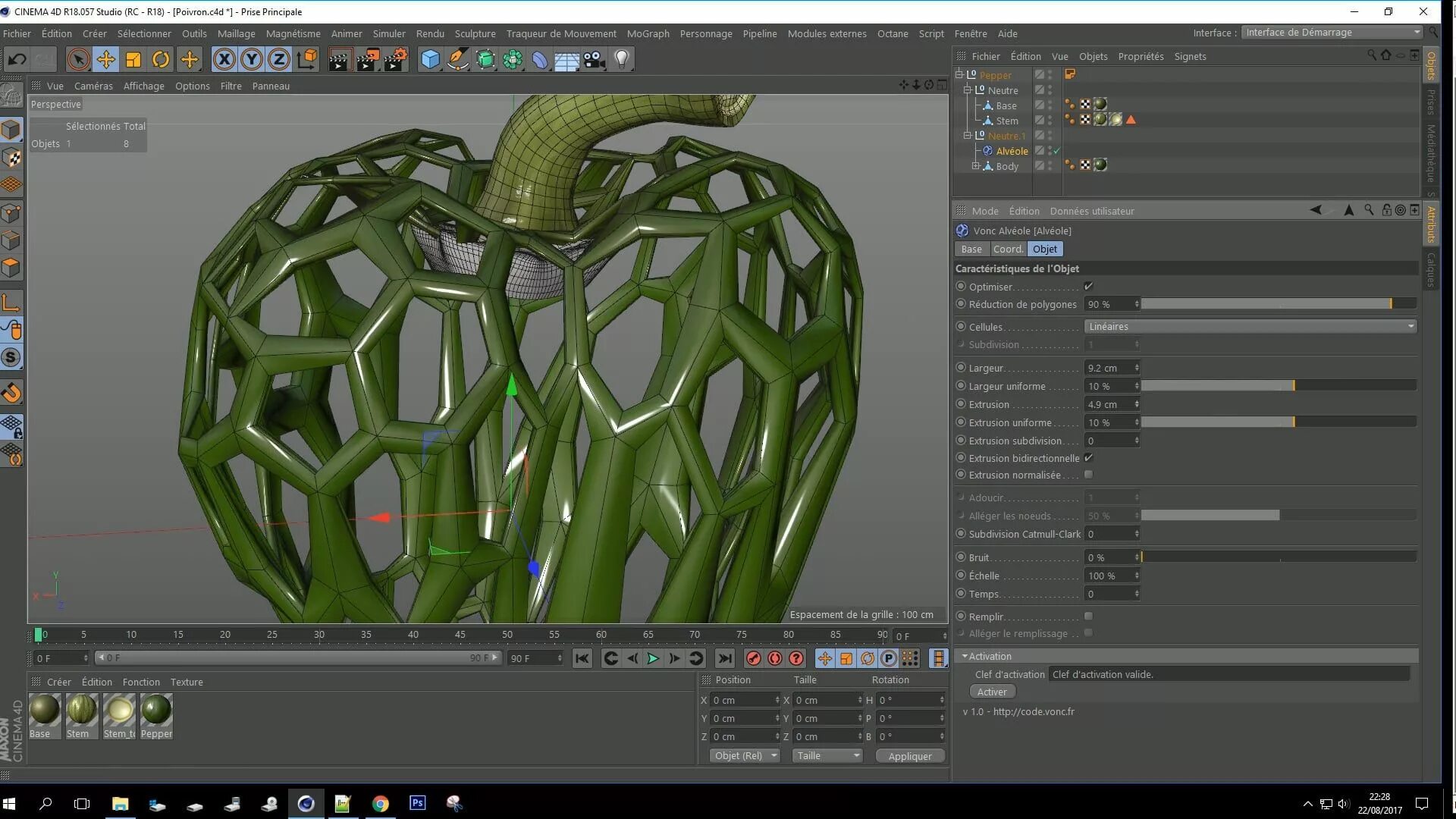
Task: Select the Move tool in top toolbar
Action: click(x=106, y=59)
